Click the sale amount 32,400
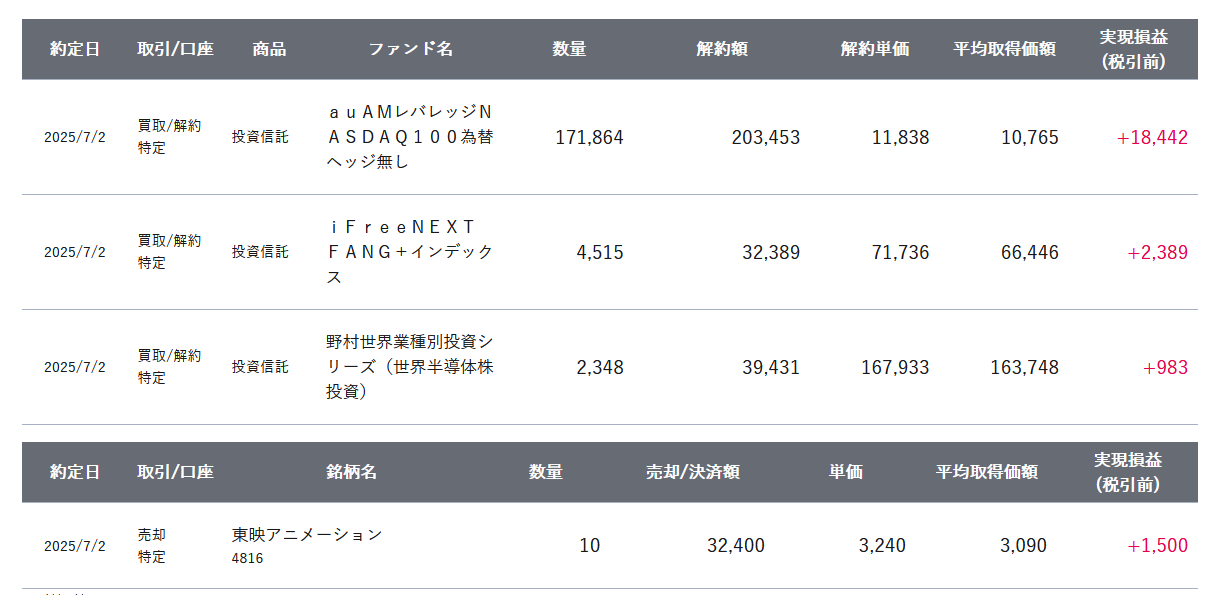 tap(735, 546)
